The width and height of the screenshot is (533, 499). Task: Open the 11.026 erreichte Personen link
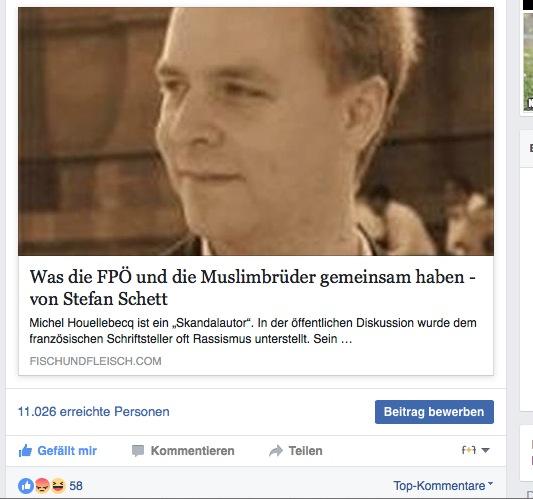[93, 412]
